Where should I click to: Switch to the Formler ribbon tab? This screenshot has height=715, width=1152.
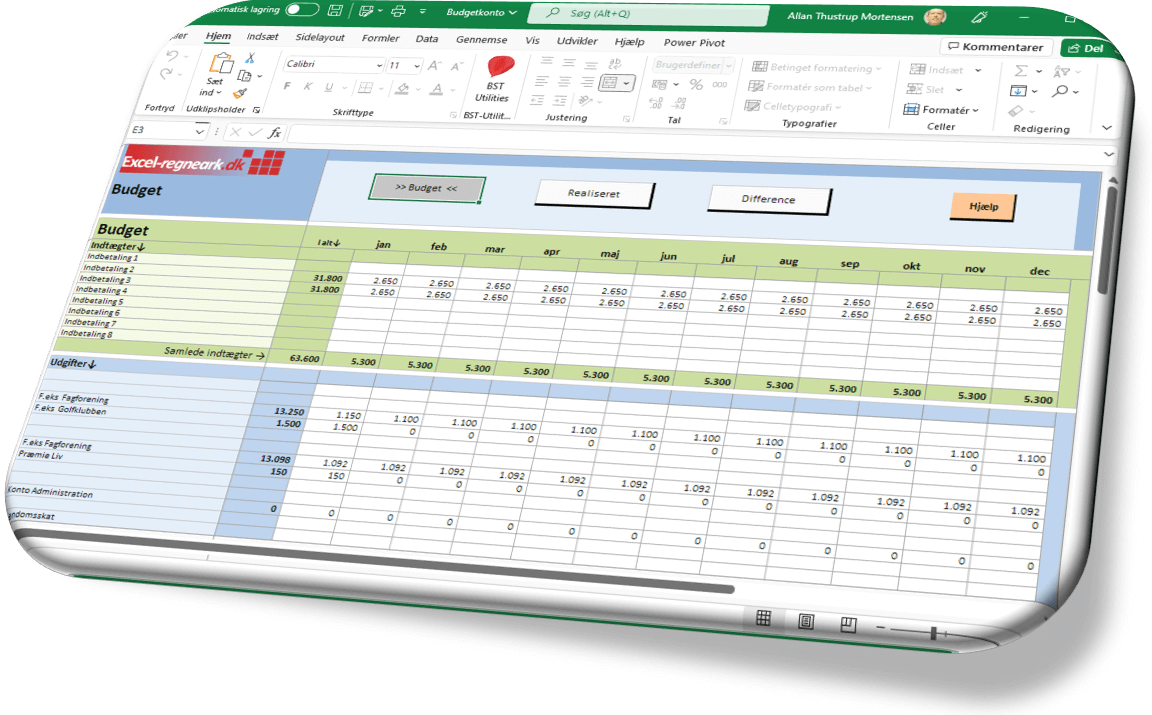(x=381, y=40)
